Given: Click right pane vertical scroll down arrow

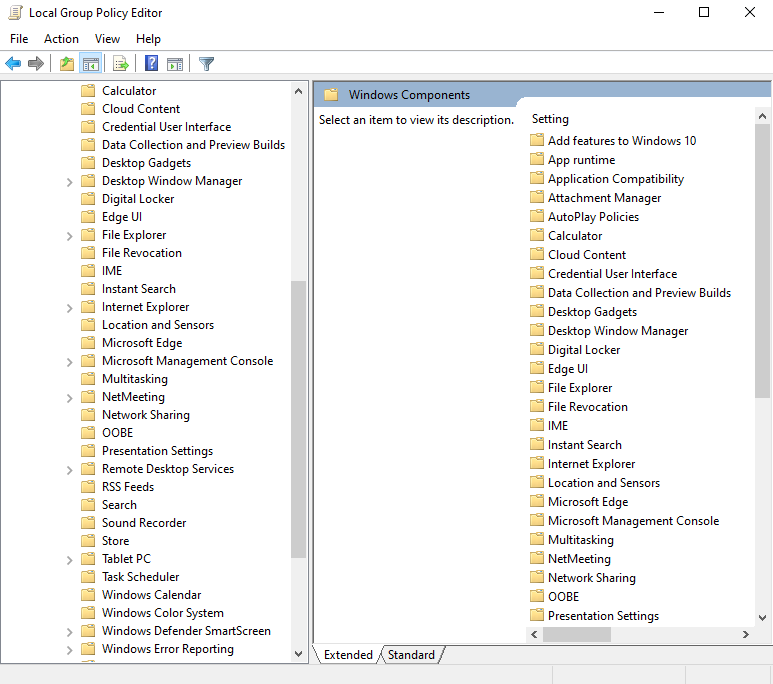Looking at the screenshot, I should coord(762,617).
